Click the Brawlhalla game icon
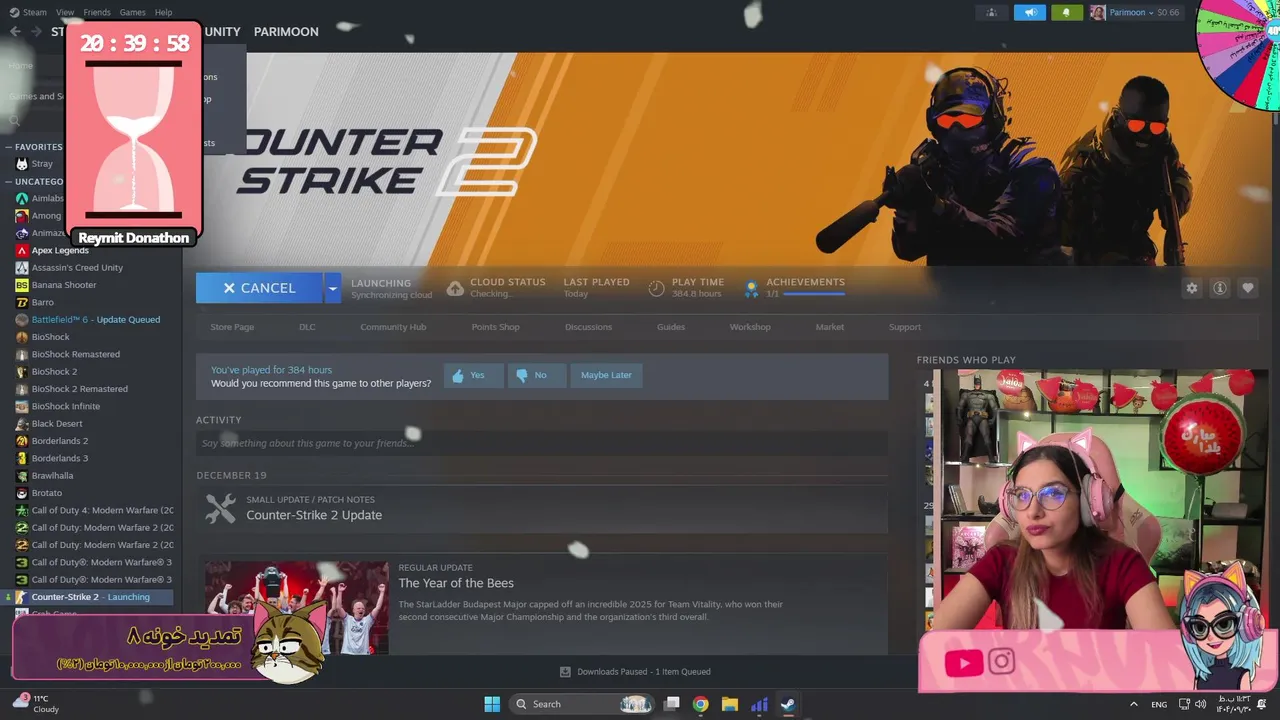Screen dimensions: 1280x720 [22, 476]
